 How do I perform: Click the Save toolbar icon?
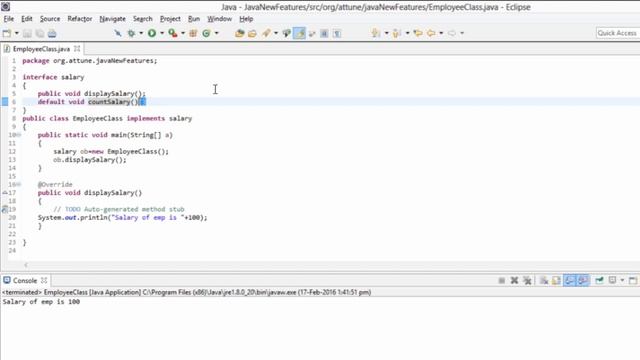pos(27,33)
